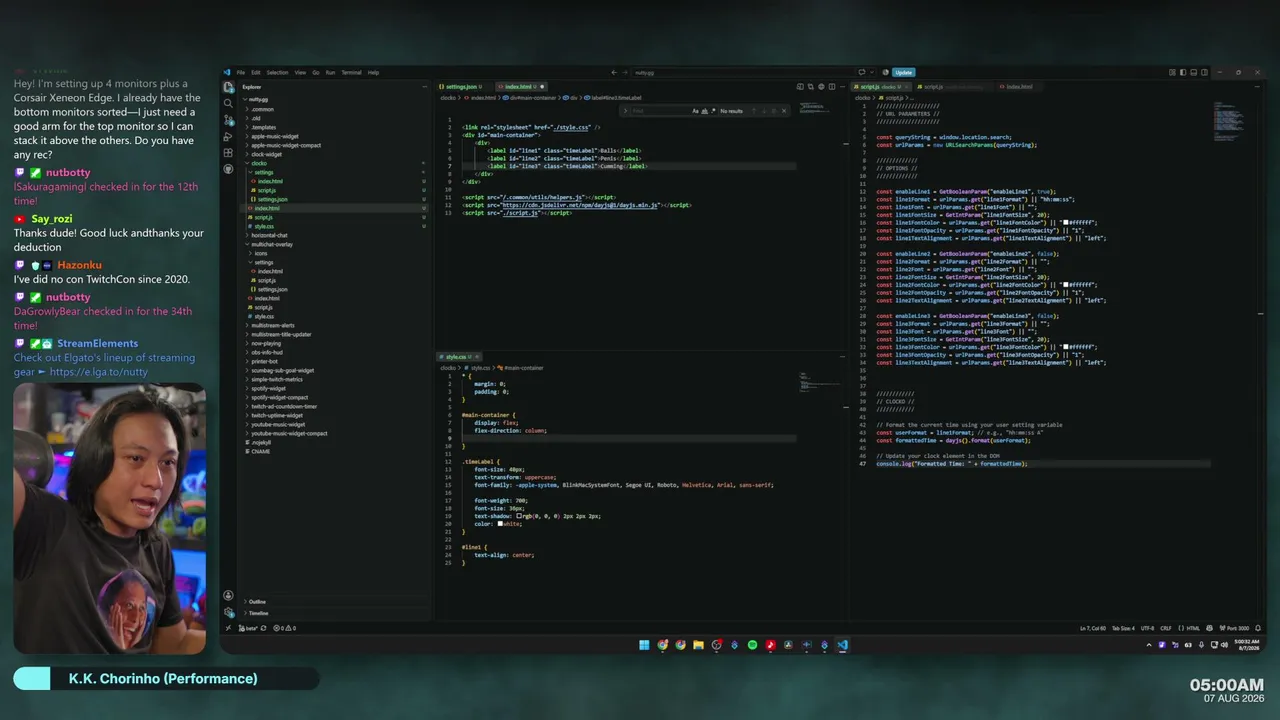The image size is (1280, 720).
Task: Open the dropdown arrow beside Copilot chat
Action: 871,72
